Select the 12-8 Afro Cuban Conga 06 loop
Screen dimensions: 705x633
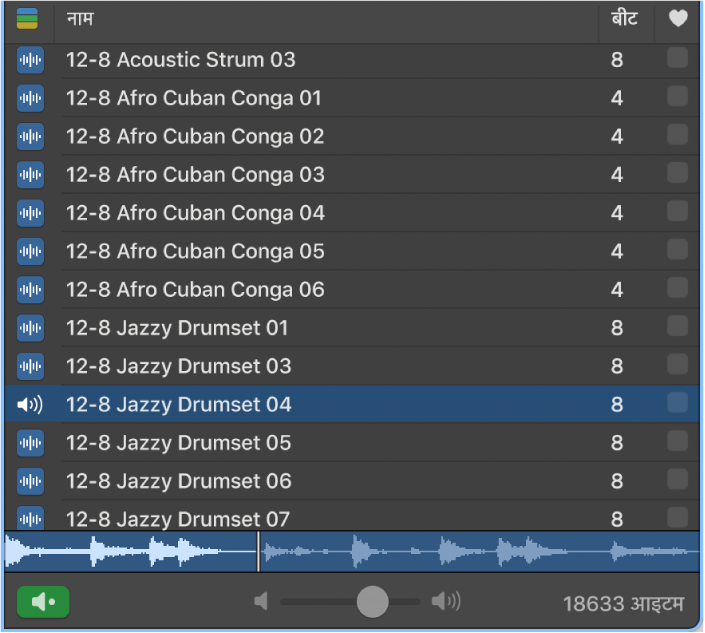coord(195,290)
